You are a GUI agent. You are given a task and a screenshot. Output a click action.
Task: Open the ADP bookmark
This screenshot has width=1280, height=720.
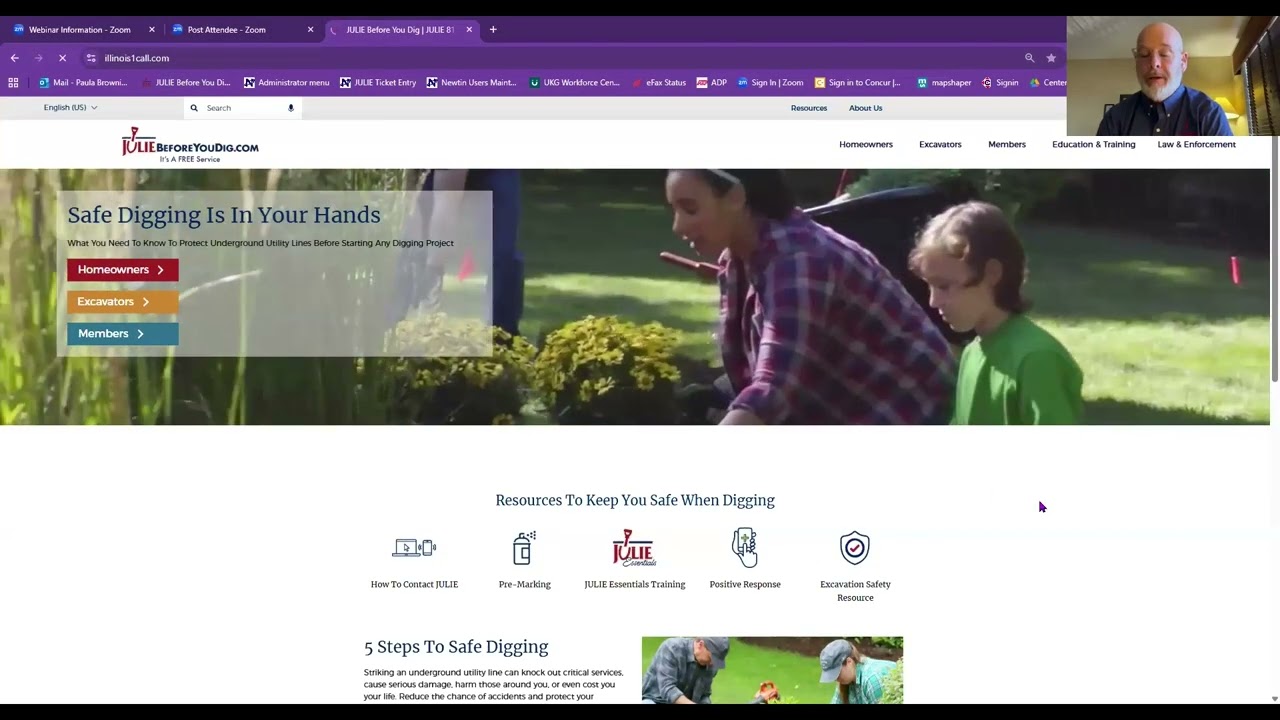[712, 83]
